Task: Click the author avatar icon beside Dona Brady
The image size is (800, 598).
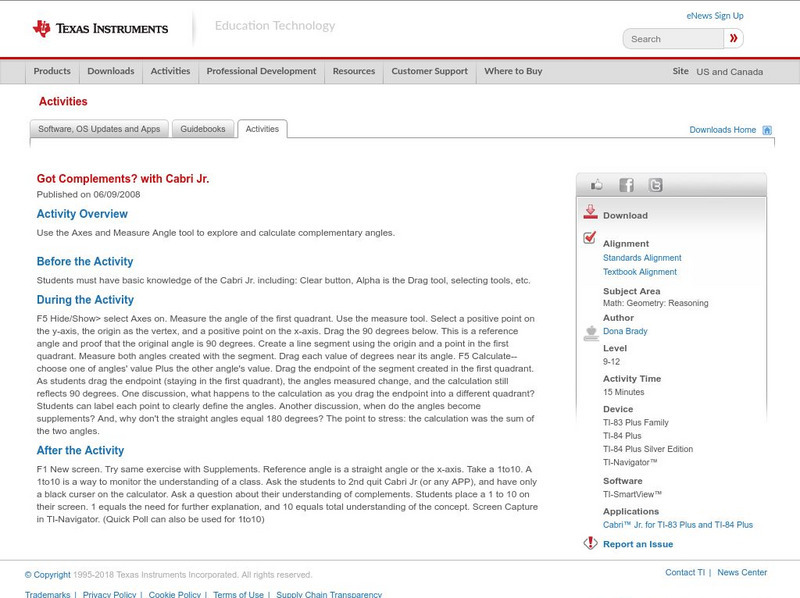Action: tap(589, 333)
